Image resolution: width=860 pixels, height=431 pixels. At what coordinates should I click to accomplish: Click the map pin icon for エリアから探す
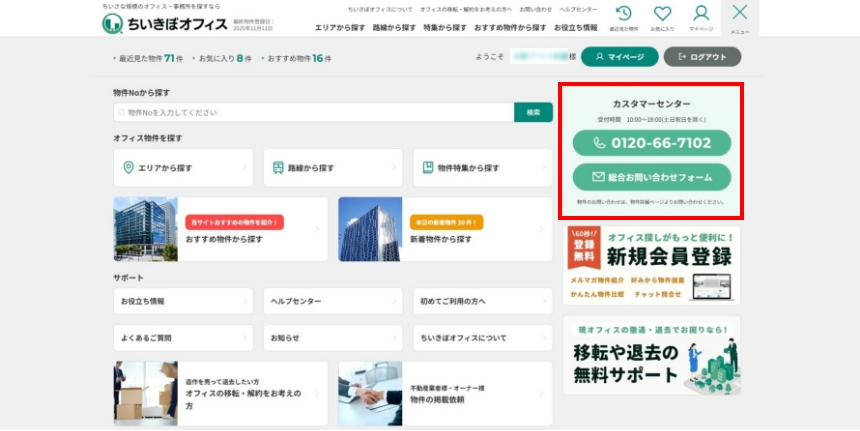point(128,168)
